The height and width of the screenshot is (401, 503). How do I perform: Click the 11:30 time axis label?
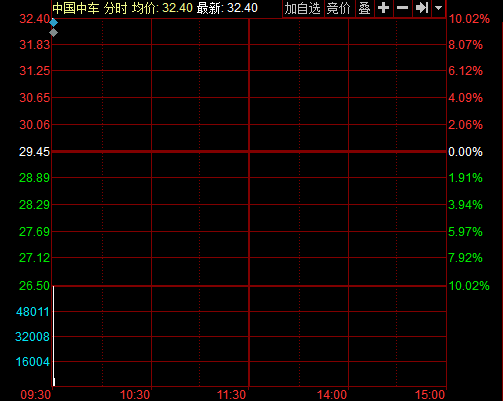[x=231, y=395]
